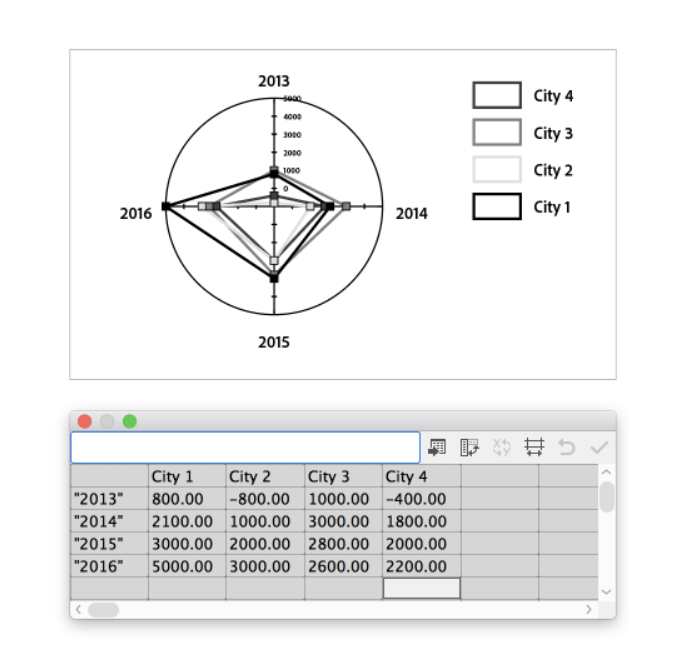Click the Revert arrow icon
Viewport: 679px width, 651px height.
[567, 447]
